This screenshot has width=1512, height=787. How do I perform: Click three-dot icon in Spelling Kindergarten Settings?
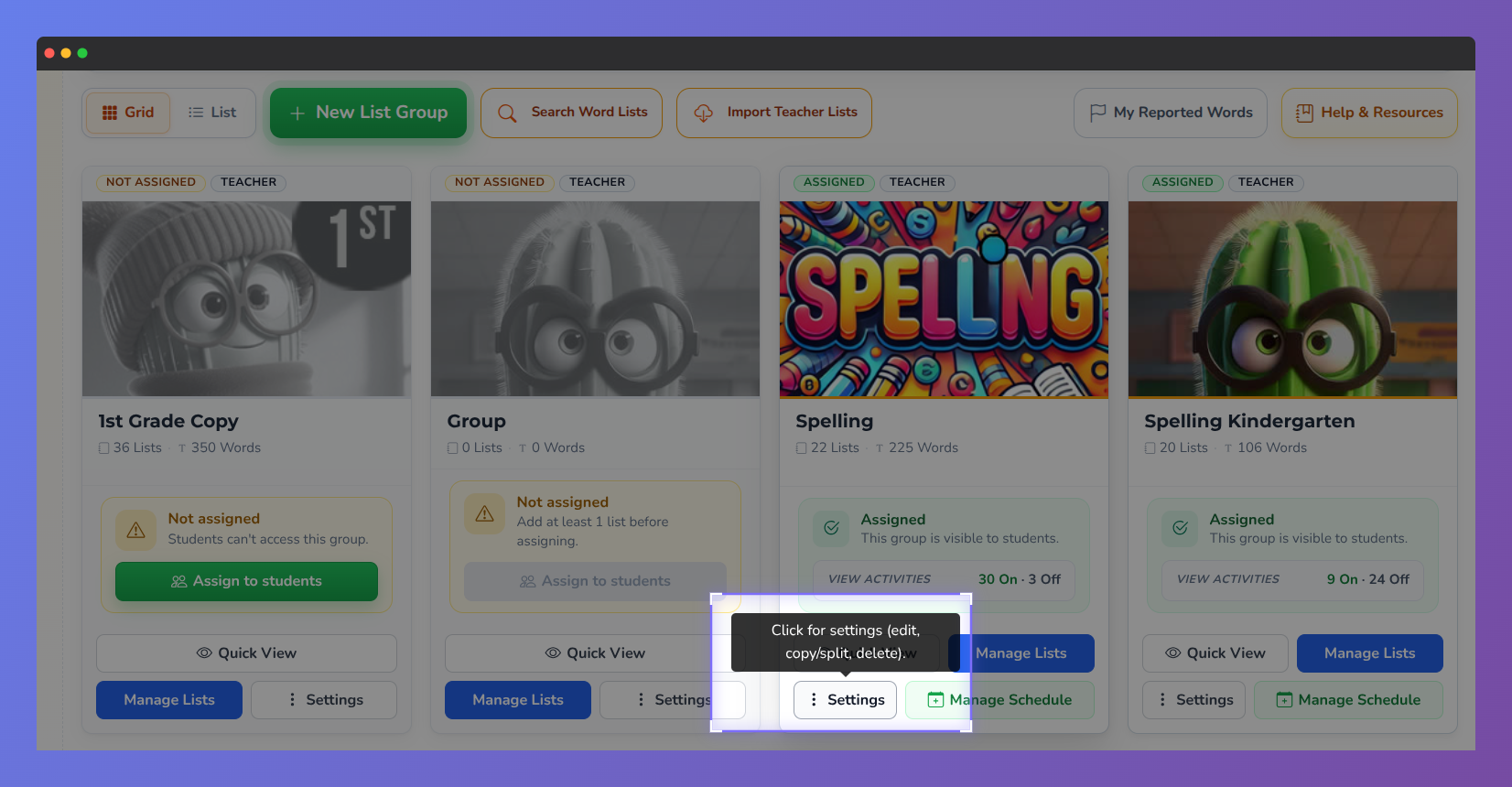1162,700
